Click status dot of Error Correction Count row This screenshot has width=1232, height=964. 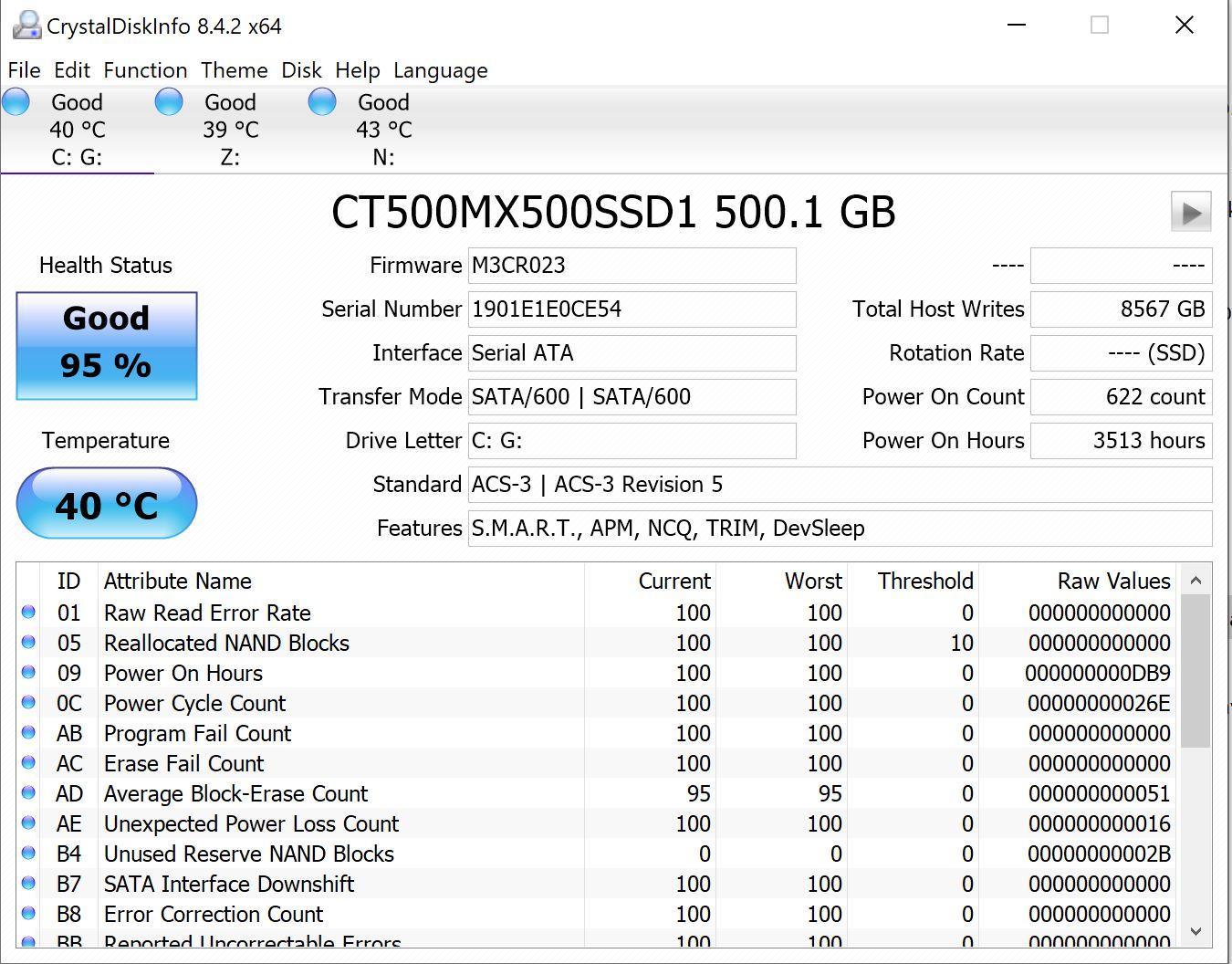[x=28, y=914]
